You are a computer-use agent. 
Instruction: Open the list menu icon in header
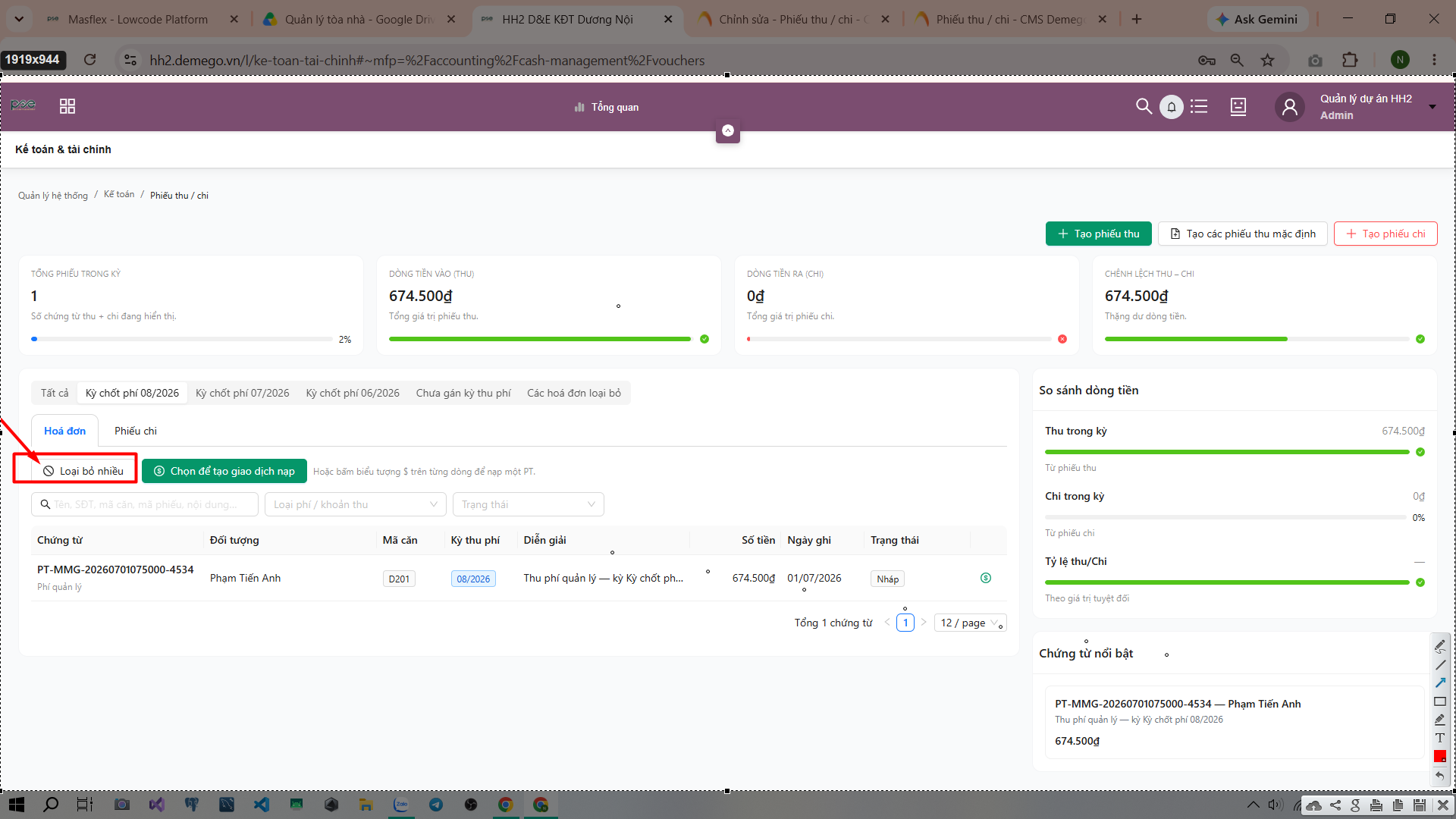(x=1199, y=106)
